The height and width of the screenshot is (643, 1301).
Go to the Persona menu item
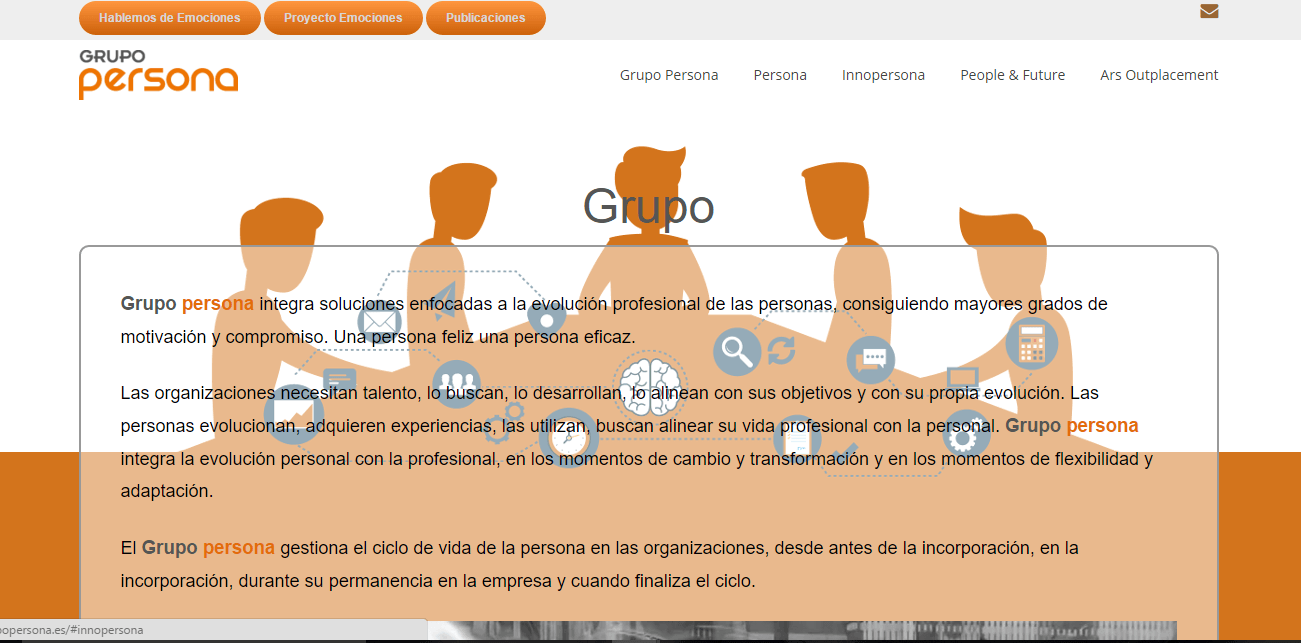point(780,75)
